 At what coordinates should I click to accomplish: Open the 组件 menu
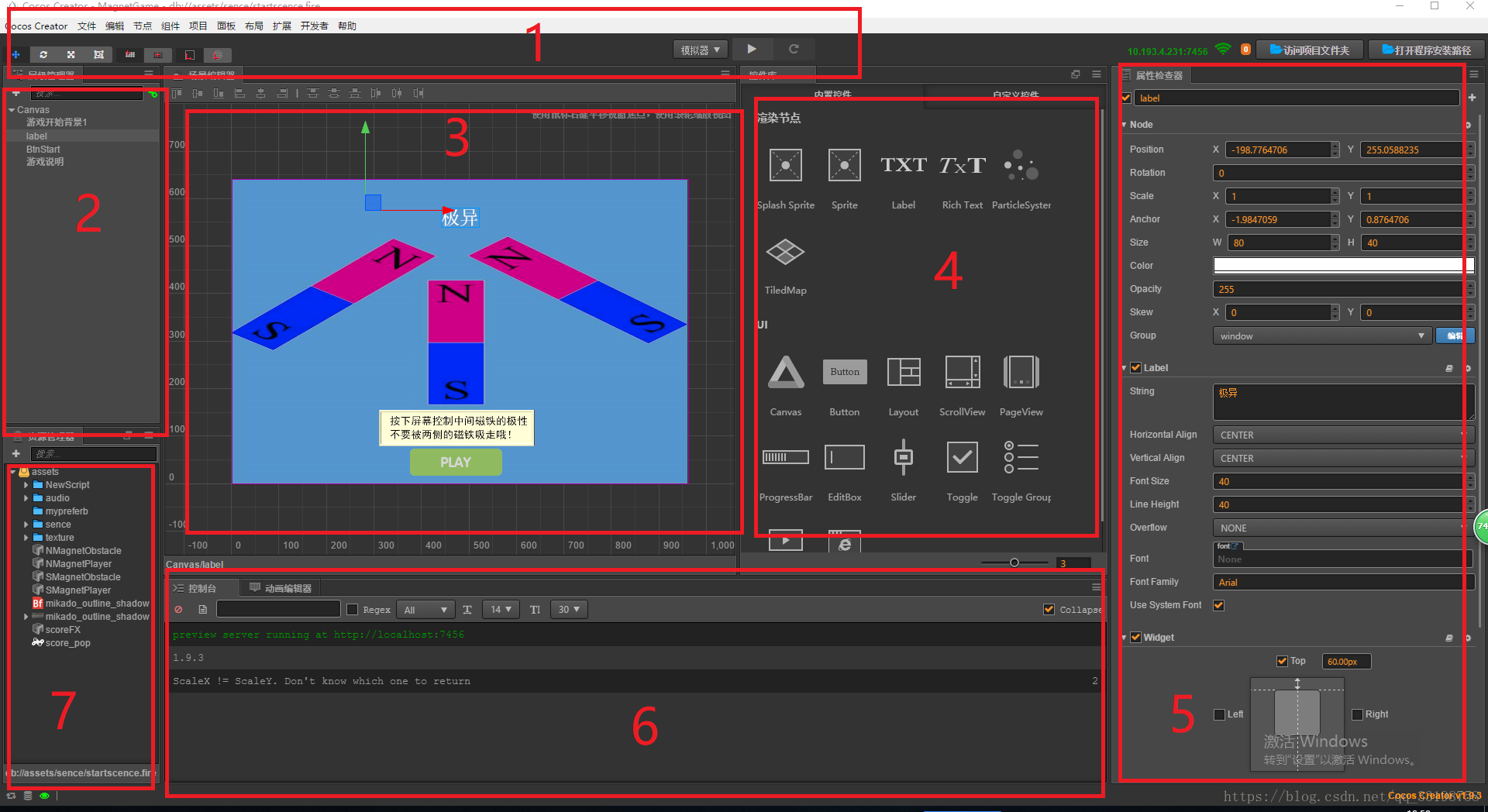click(170, 26)
